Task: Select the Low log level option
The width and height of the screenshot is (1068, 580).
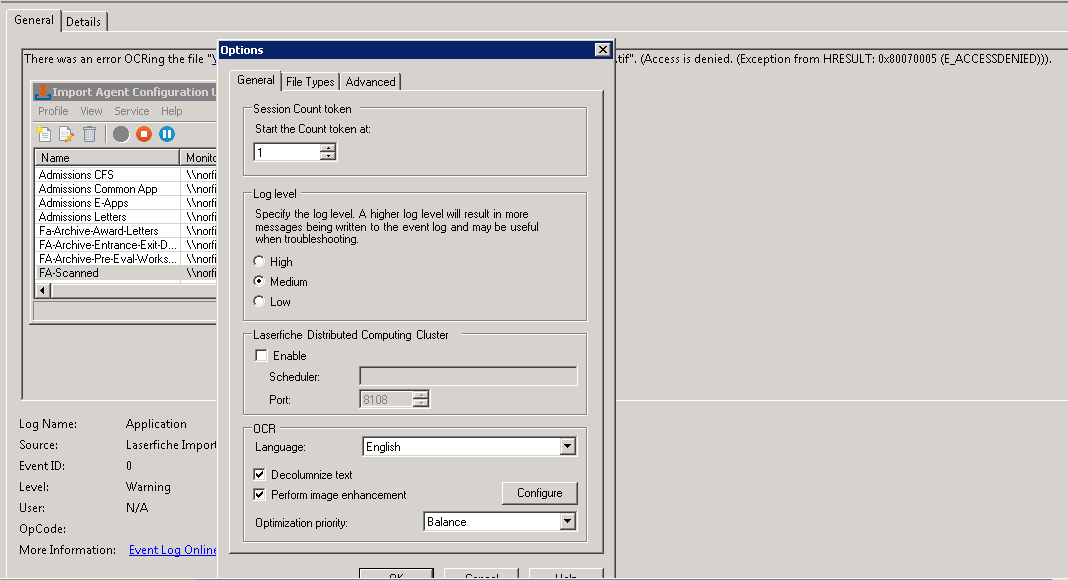Action: coord(260,302)
